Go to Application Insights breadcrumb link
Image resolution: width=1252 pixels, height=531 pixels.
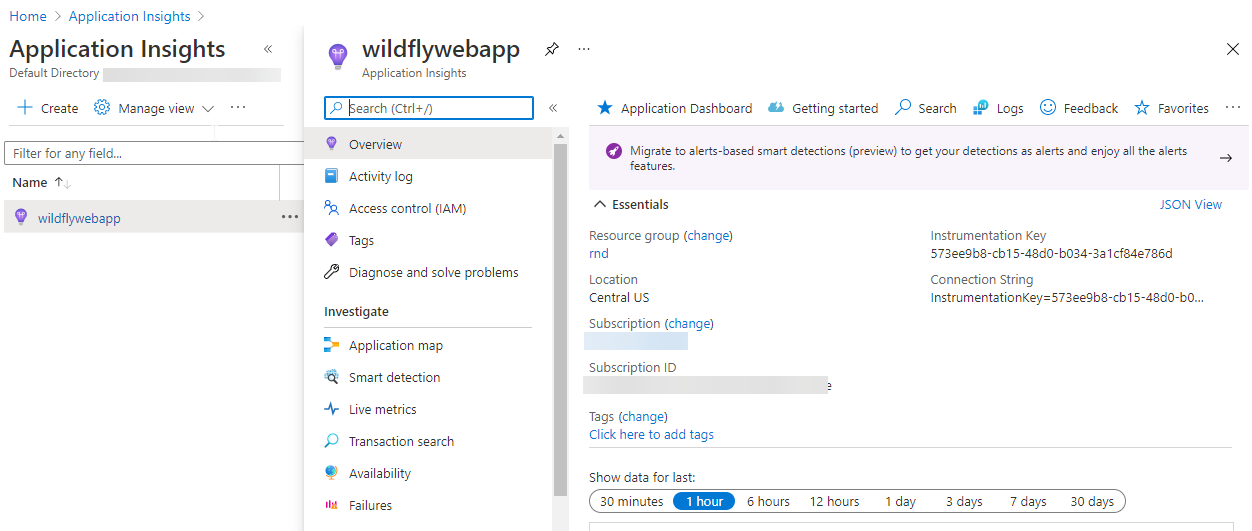(x=130, y=16)
